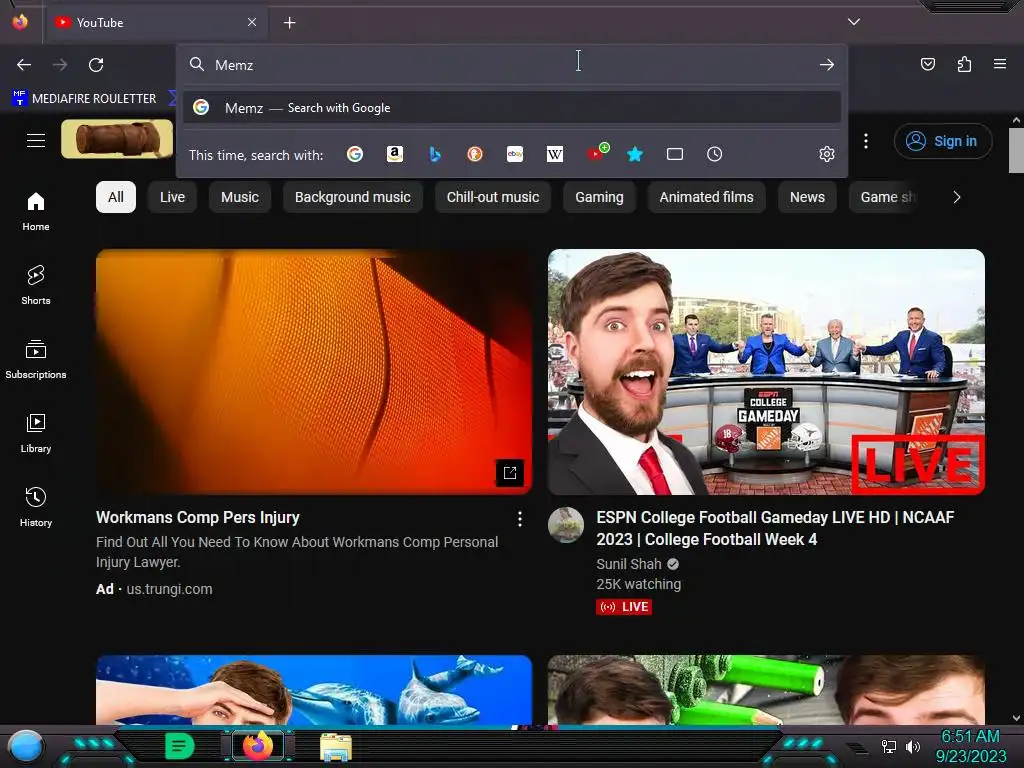Open search settings gear icon
Viewport: 1024px width, 768px height.
(x=827, y=154)
